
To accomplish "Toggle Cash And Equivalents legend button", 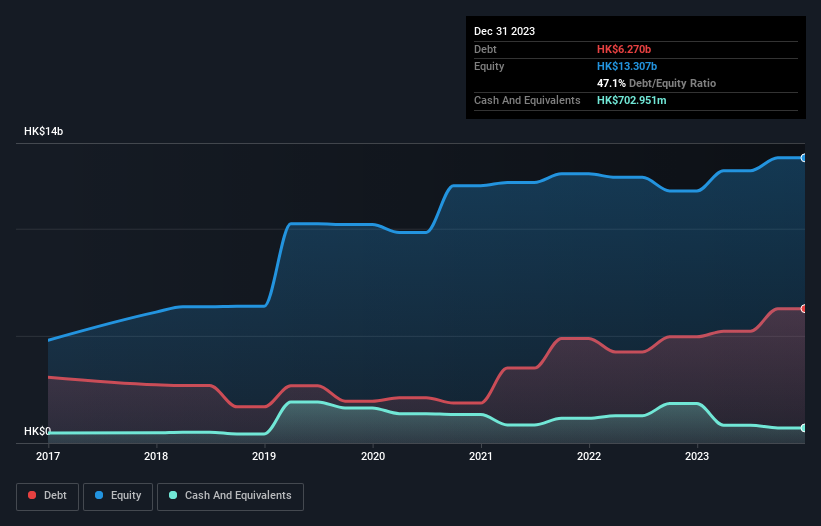I will click(x=230, y=496).
